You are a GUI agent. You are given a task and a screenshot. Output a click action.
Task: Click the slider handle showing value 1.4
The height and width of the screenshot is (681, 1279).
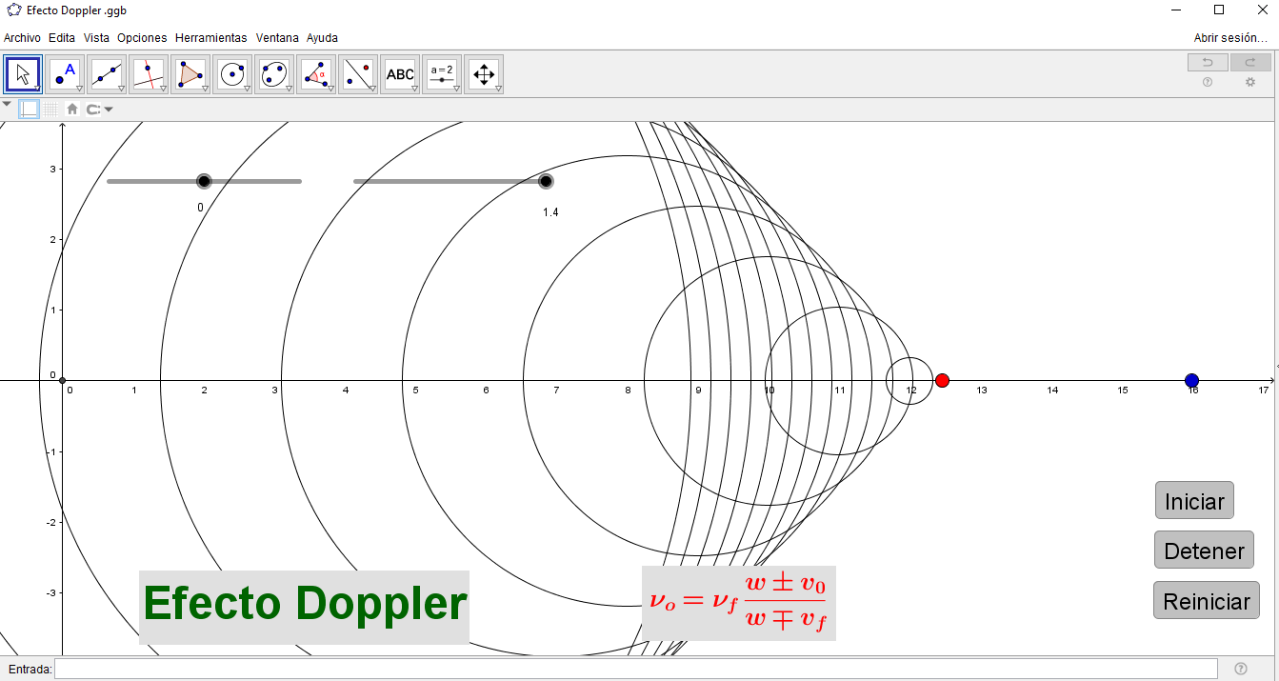pos(545,181)
